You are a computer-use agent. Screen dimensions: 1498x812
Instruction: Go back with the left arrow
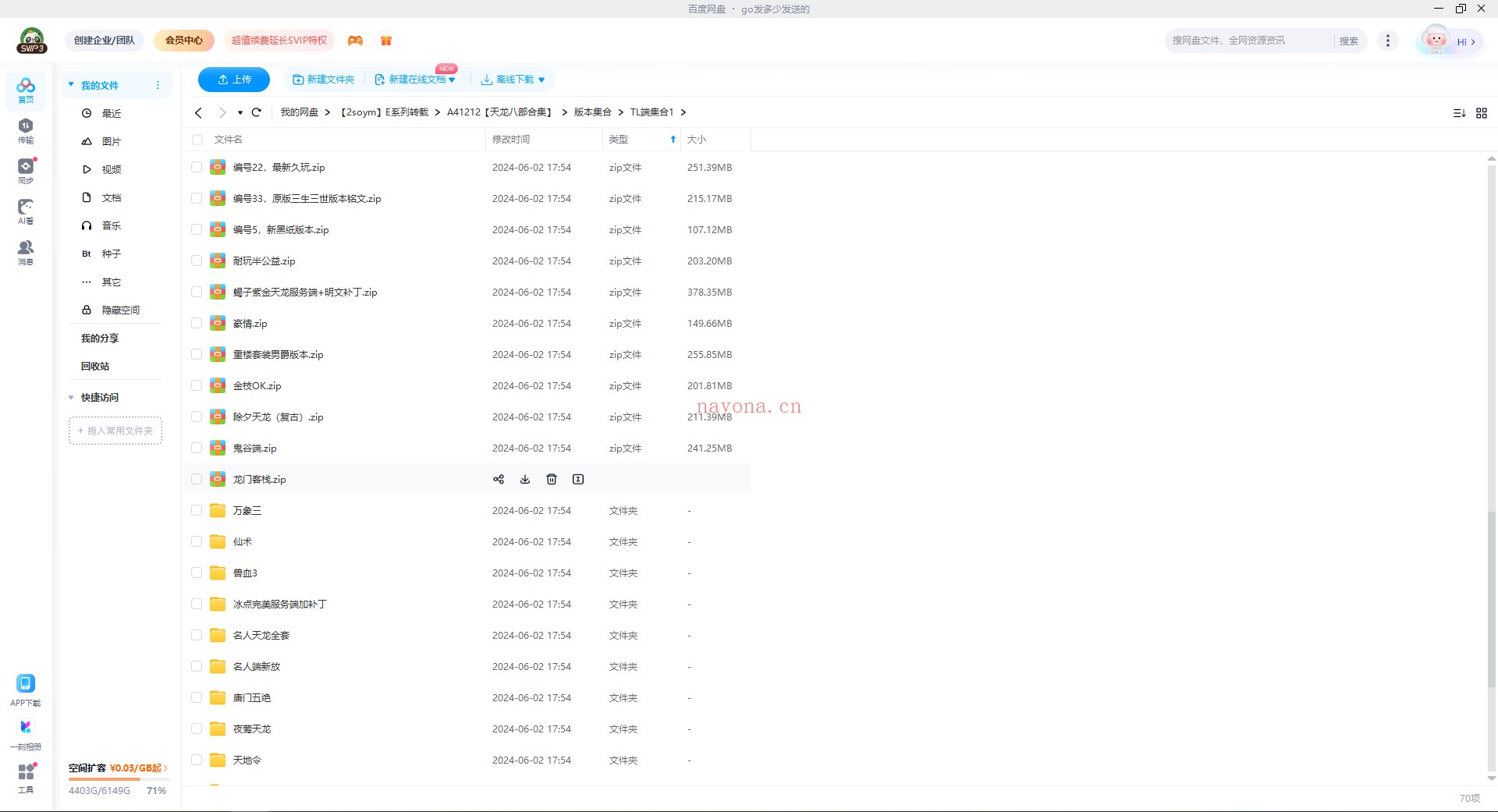click(x=199, y=112)
